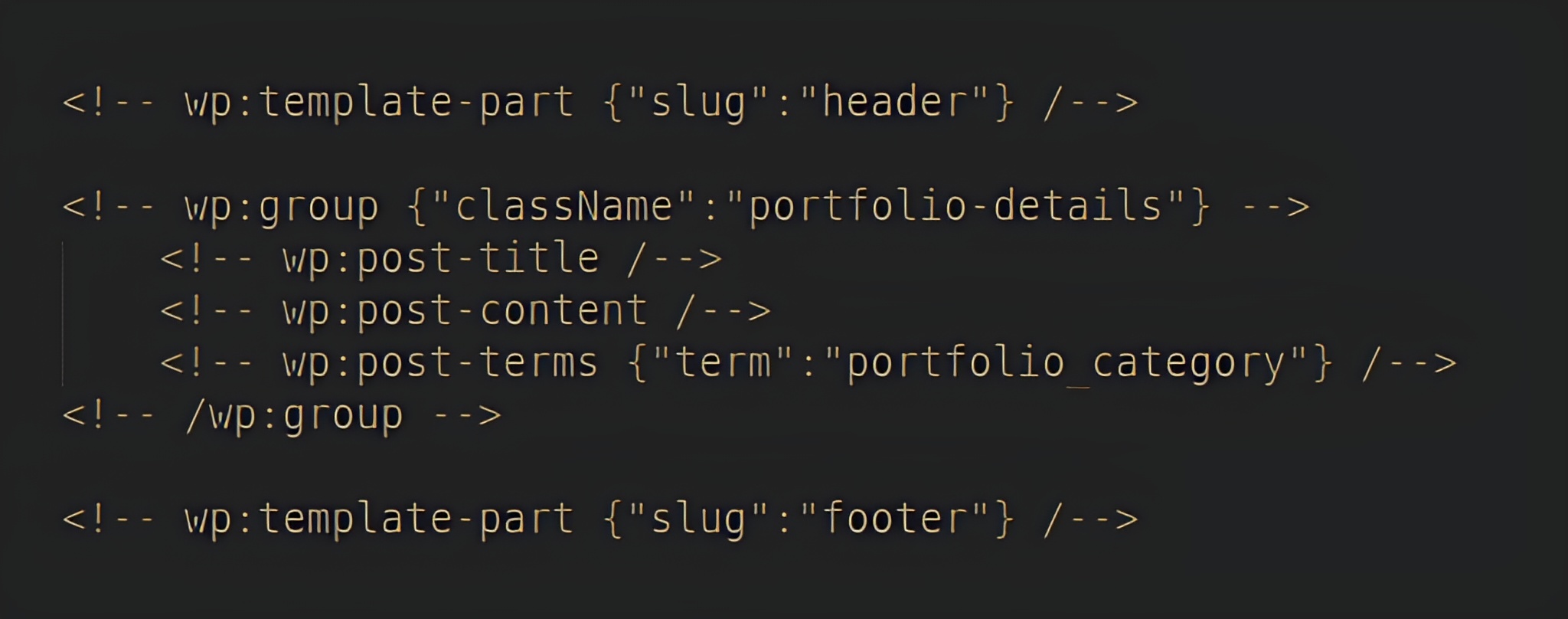Click the closing "/wp:group" tag text
The width and height of the screenshot is (1568, 619).
click(x=294, y=416)
